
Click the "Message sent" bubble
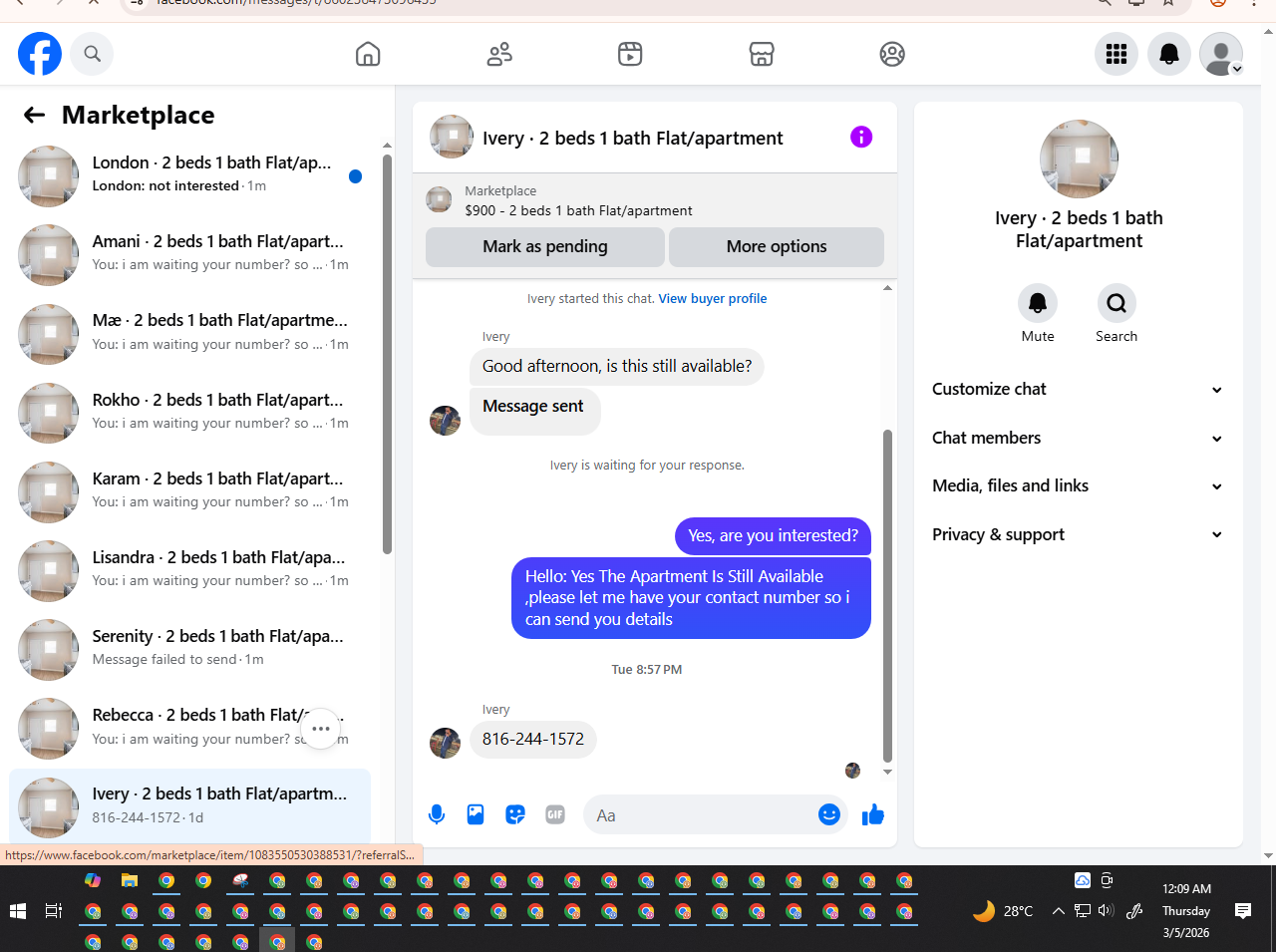(x=534, y=412)
